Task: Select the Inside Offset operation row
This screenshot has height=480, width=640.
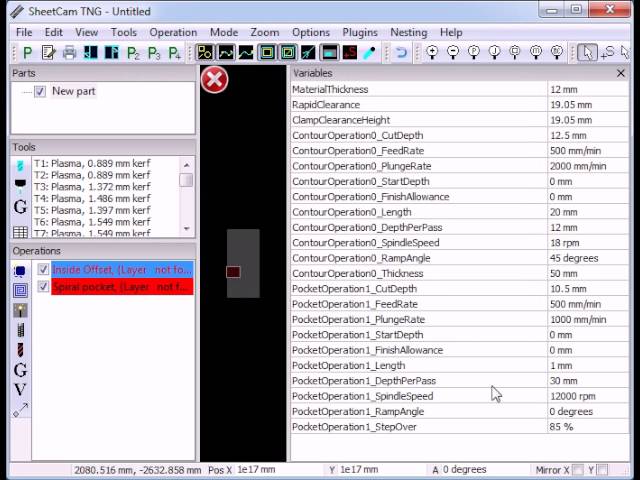Action: [x=122, y=270]
